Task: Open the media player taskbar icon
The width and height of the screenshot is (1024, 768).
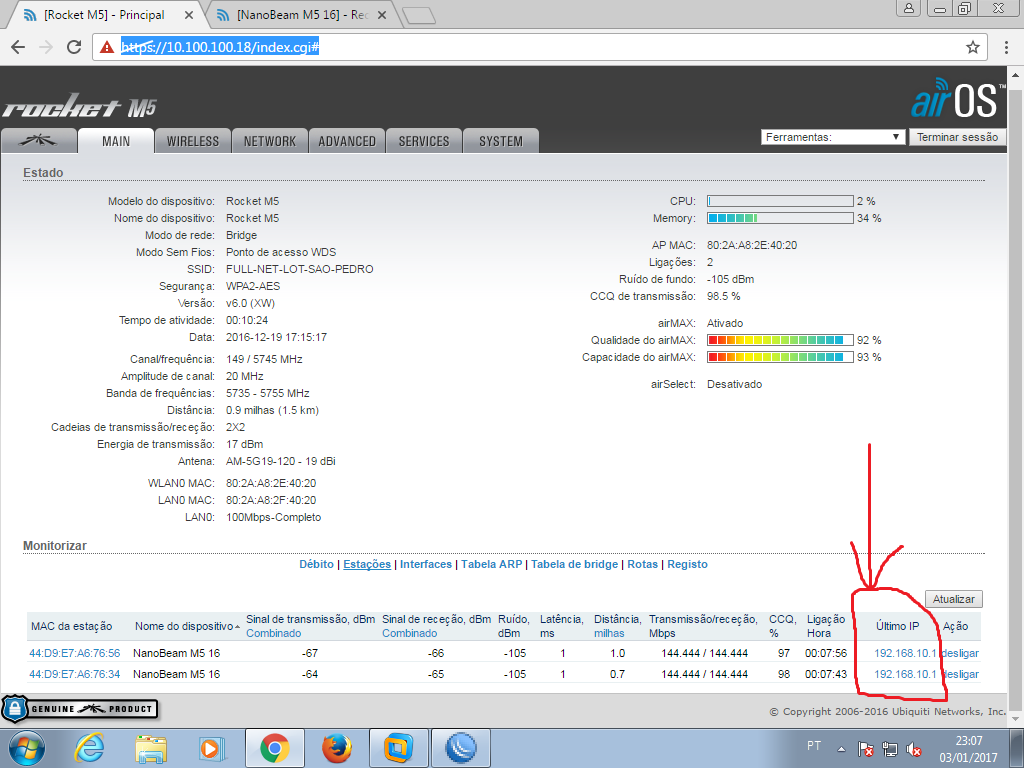Action: tap(212, 748)
